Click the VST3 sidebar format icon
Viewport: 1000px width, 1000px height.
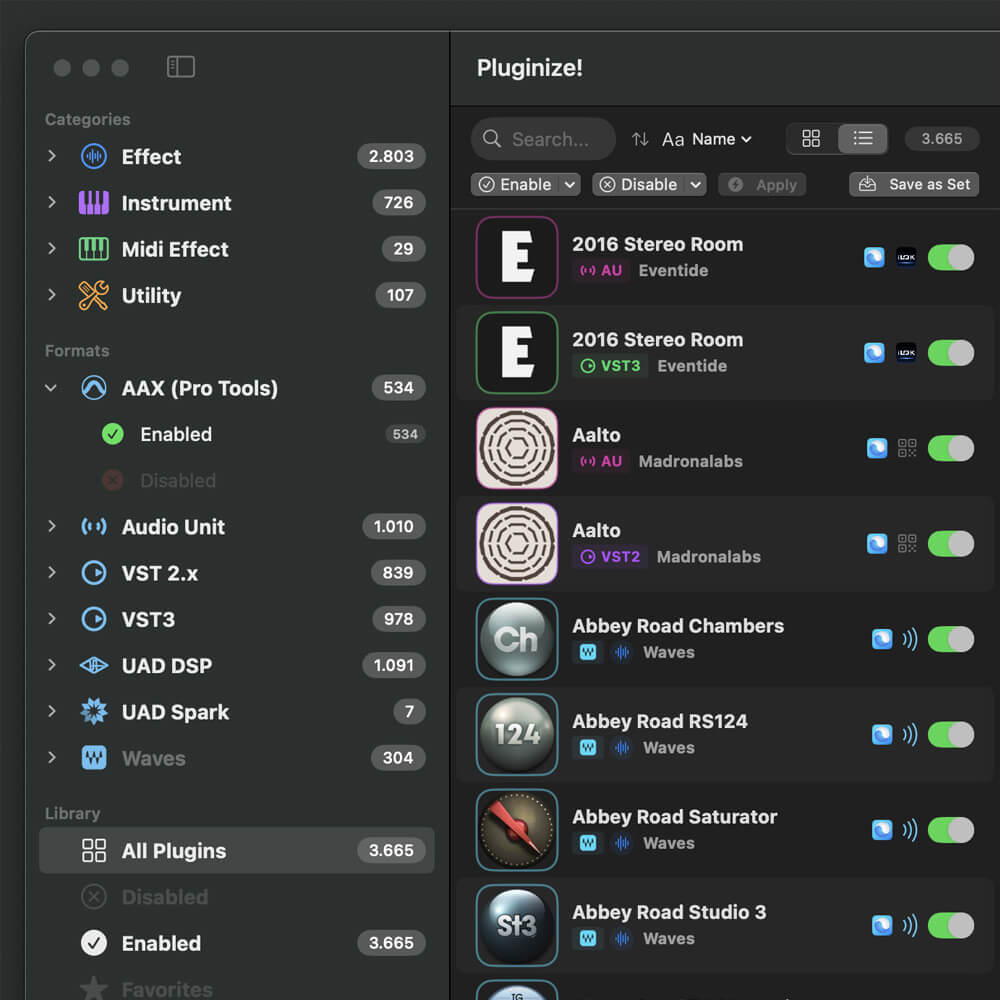click(x=94, y=619)
